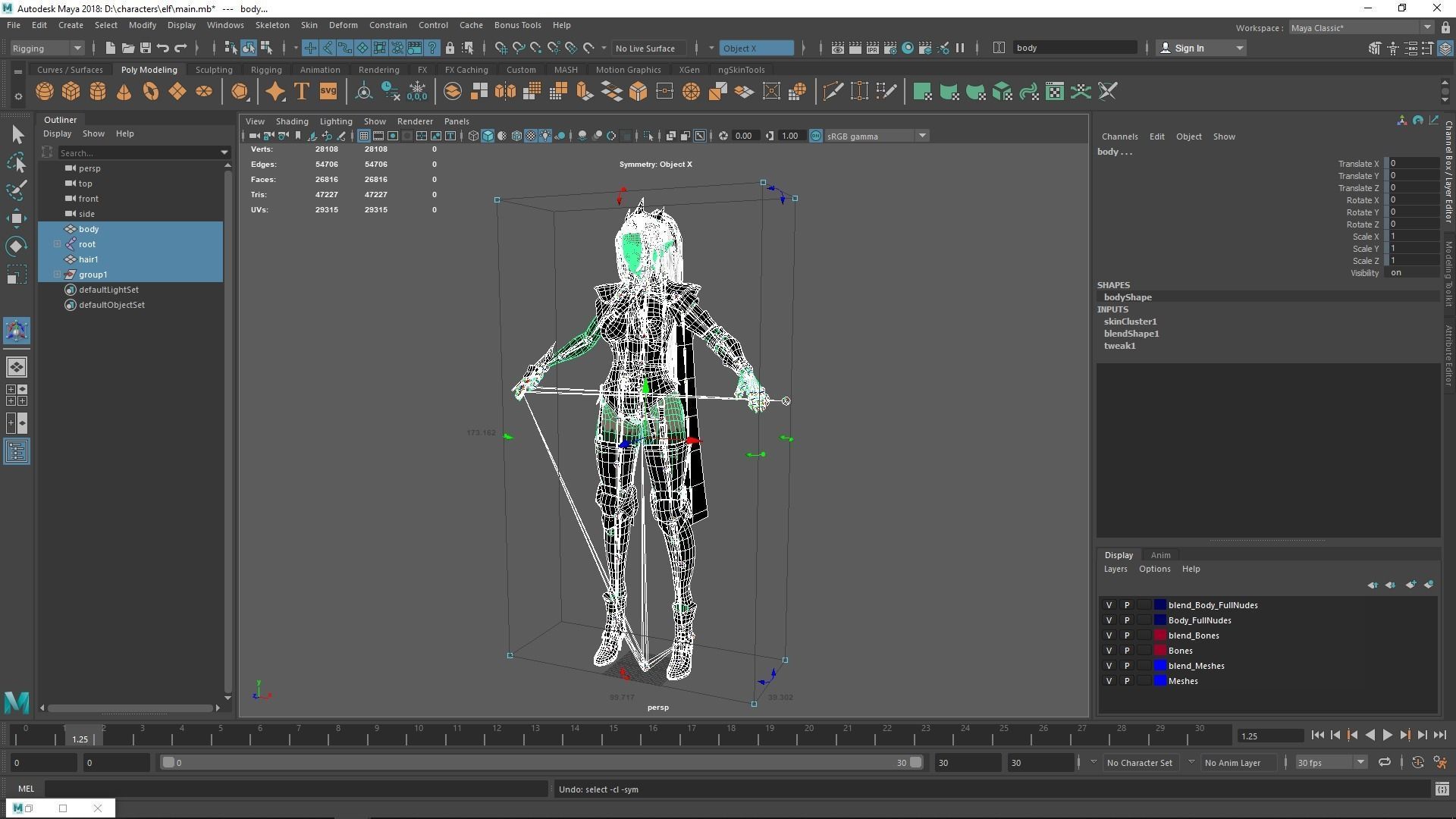Create a polygon sphere from shelf
This screenshot has height=819, width=1456.
pyautogui.click(x=45, y=92)
